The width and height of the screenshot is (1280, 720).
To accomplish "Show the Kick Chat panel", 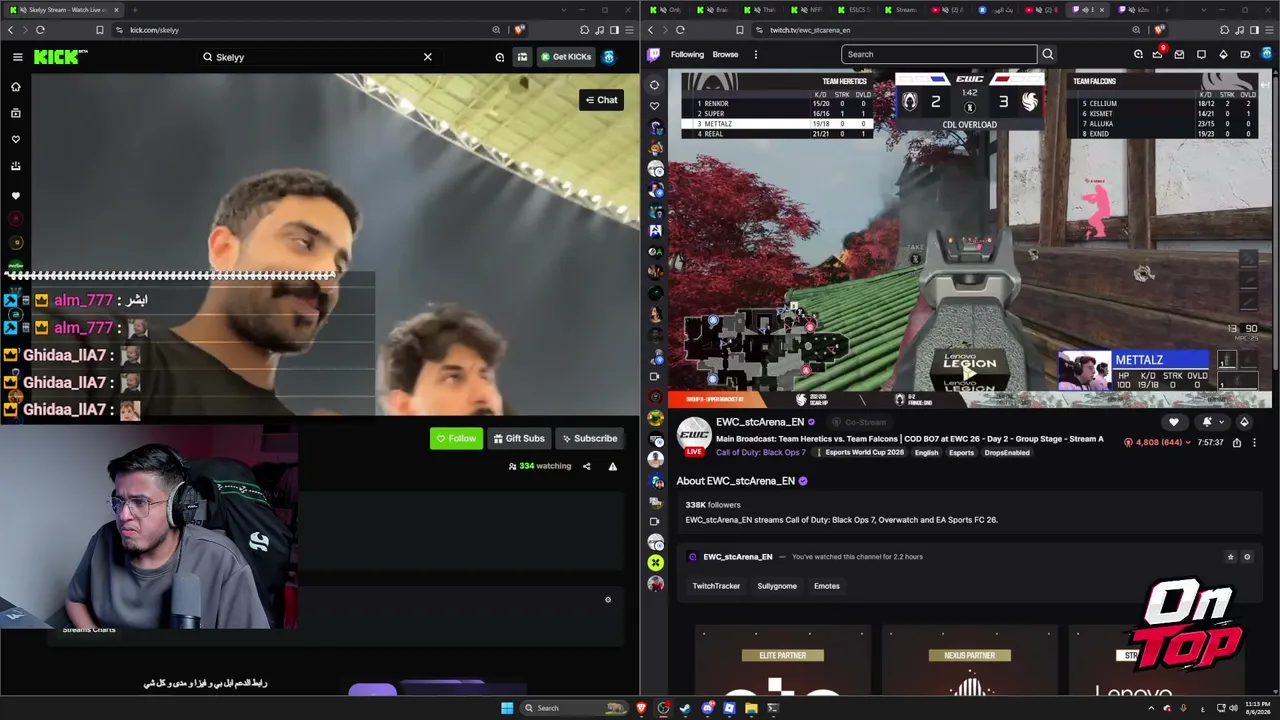I will click(601, 100).
